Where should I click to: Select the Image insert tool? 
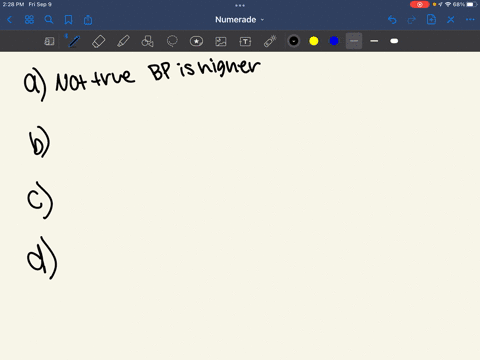(x=221, y=41)
